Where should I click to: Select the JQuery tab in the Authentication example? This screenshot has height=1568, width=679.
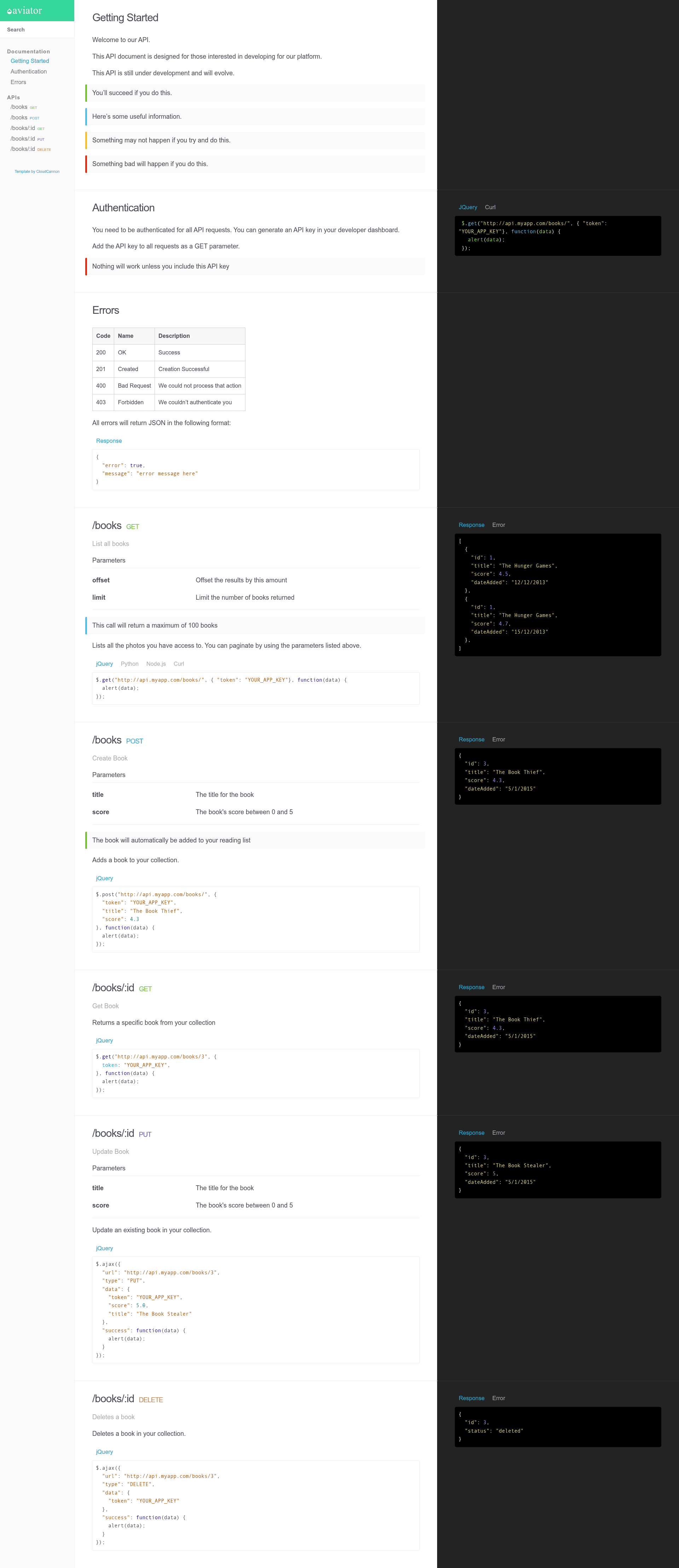(x=468, y=207)
